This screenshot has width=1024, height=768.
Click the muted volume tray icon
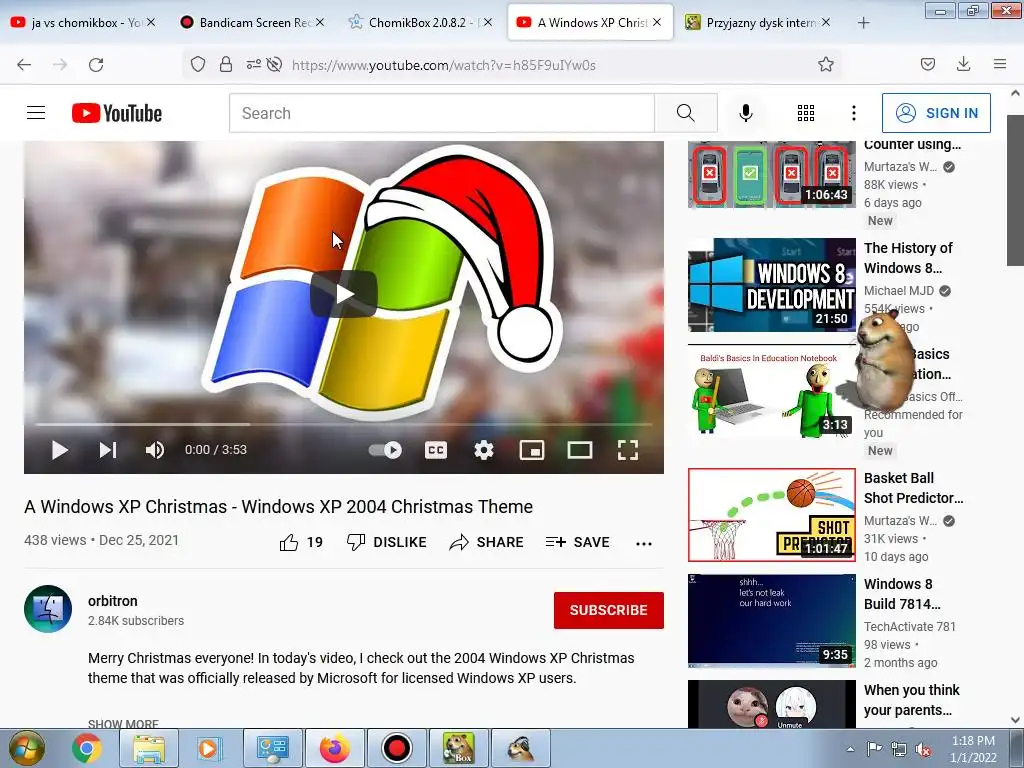[923, 749]
